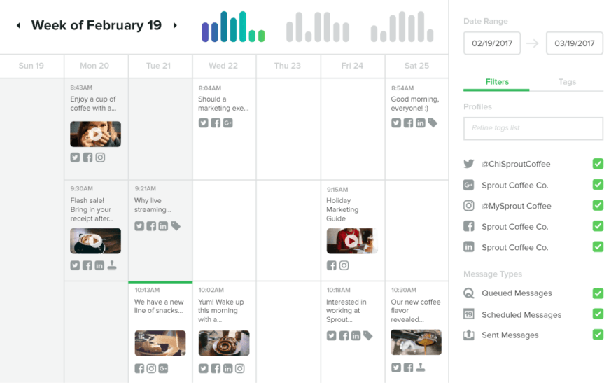Click Instagram icon beside @MySprout Coffee
This screenshot has height=383, width=616.
tap(469, 205)
